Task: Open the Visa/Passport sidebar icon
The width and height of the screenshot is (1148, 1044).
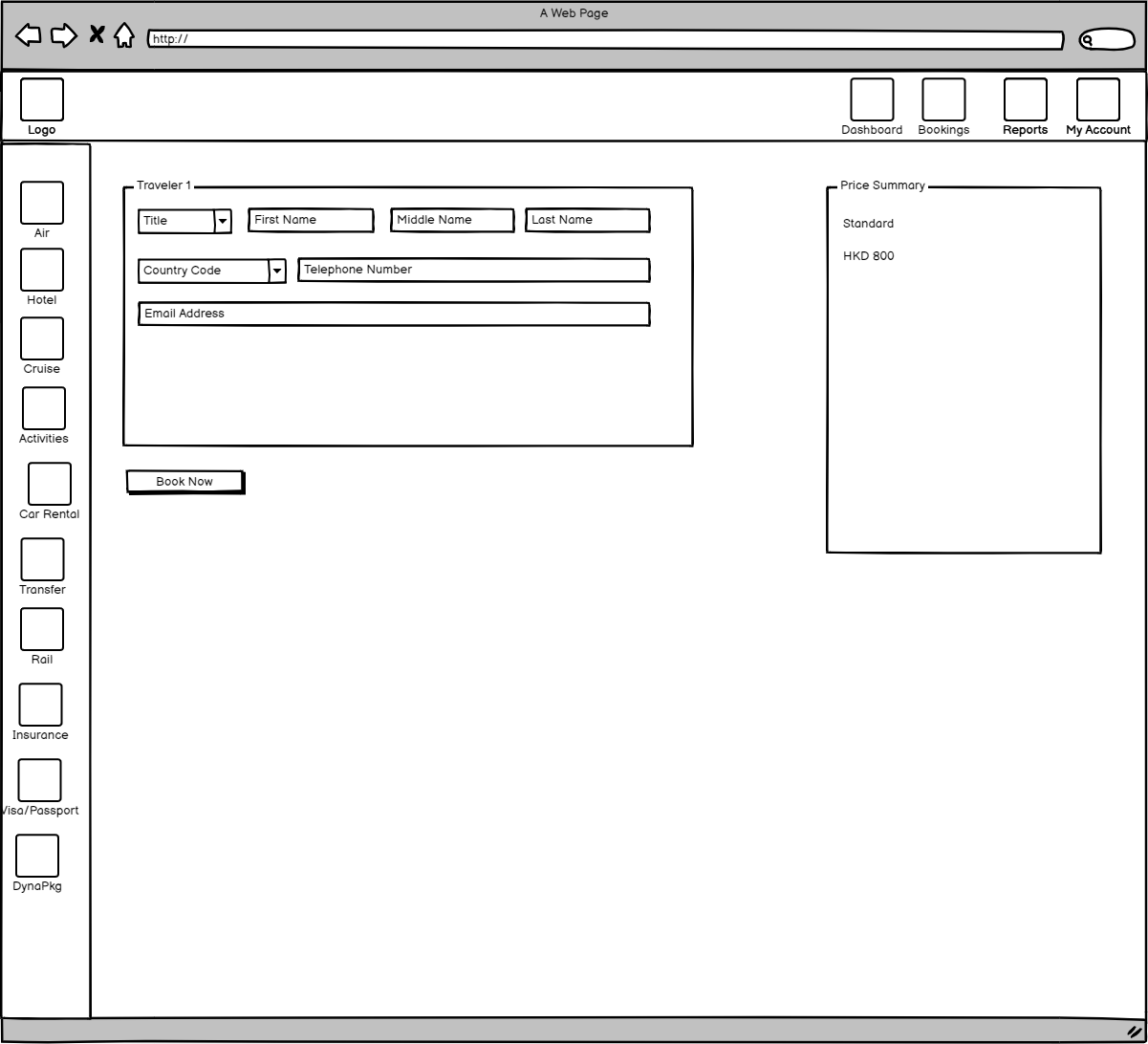Action: coord(40,780)
